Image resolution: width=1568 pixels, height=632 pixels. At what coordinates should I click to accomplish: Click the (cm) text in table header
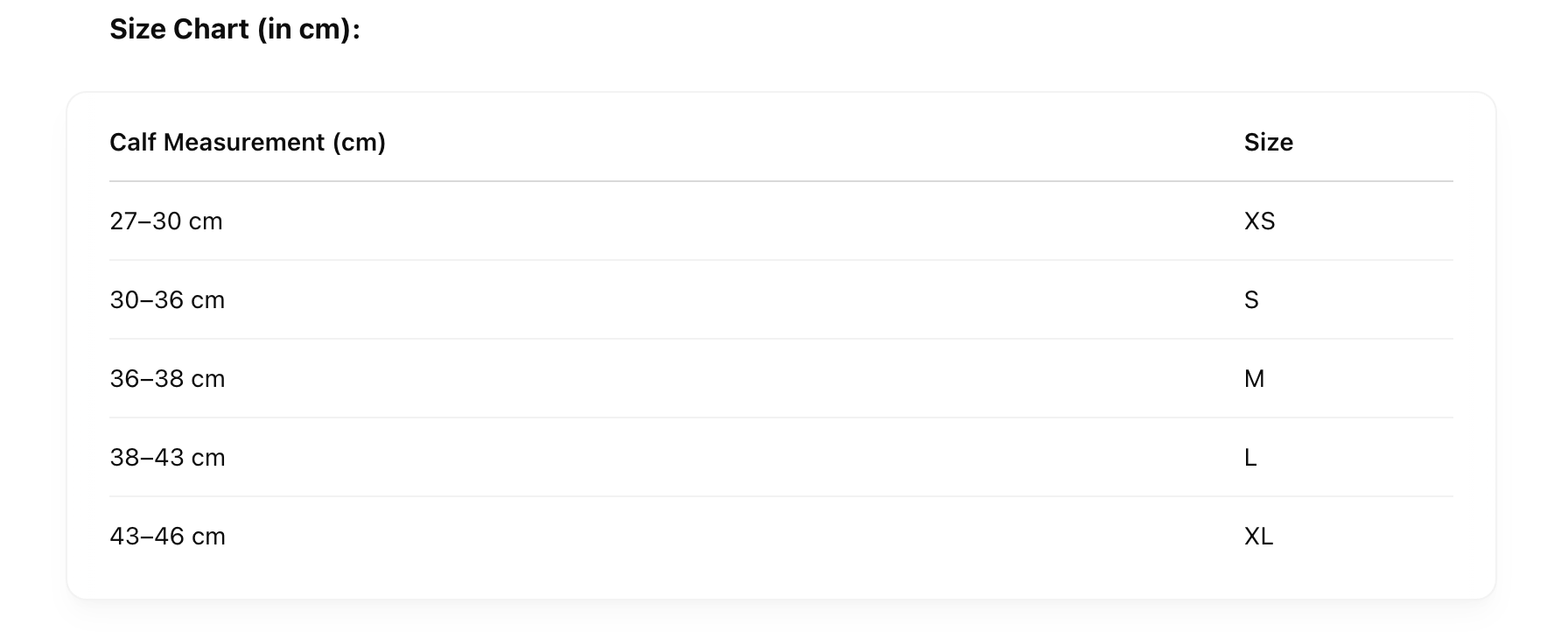click(359, 142)
